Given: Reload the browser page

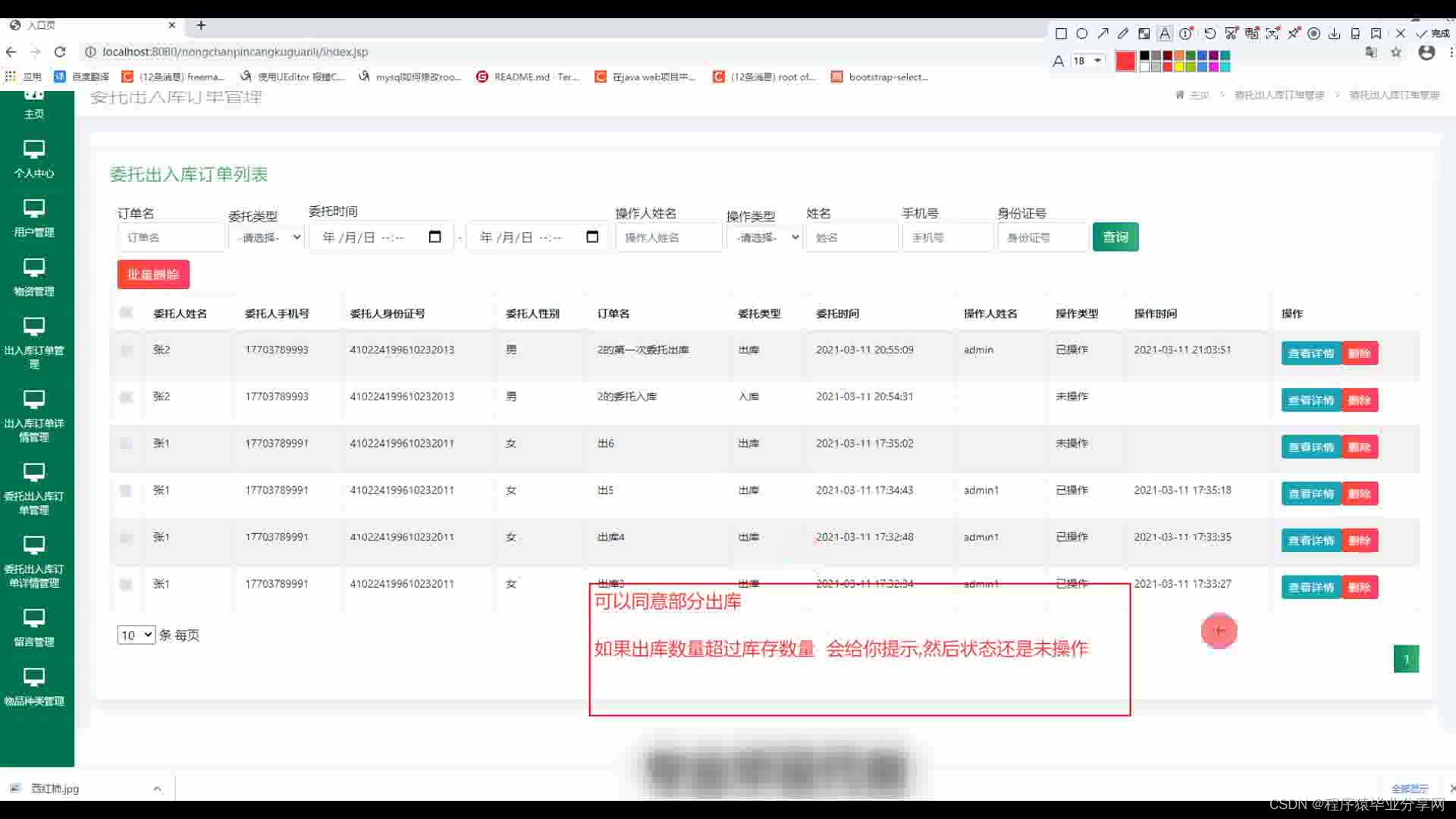Looking at the screenshot, I should pos(60,52).
